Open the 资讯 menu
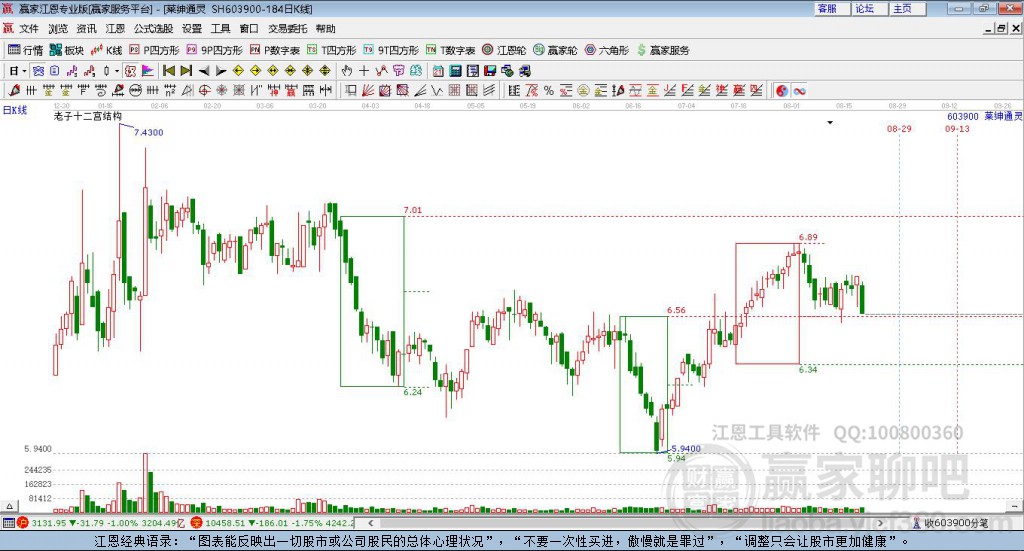Viewport: 1024px width, 551px height. tap(86, 29)
